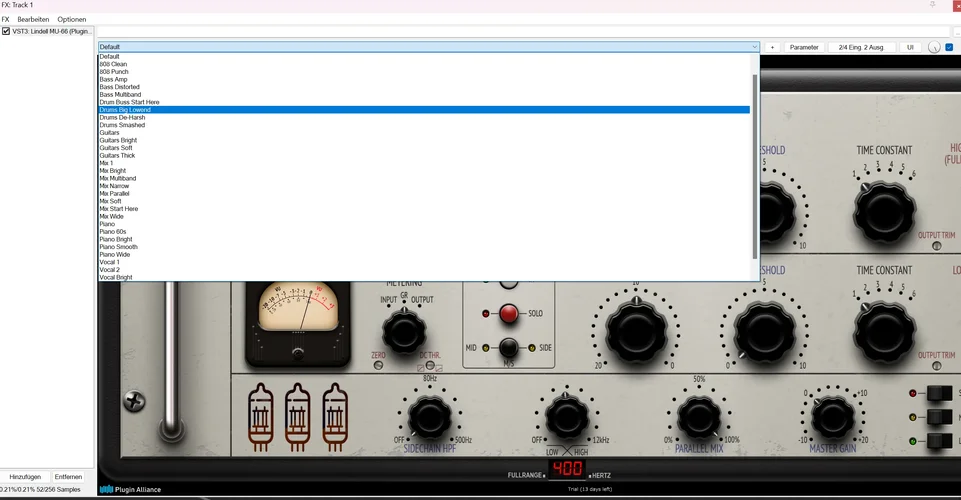
Task: Choose the Guitars Bright preset
Action: coord(424,140)
